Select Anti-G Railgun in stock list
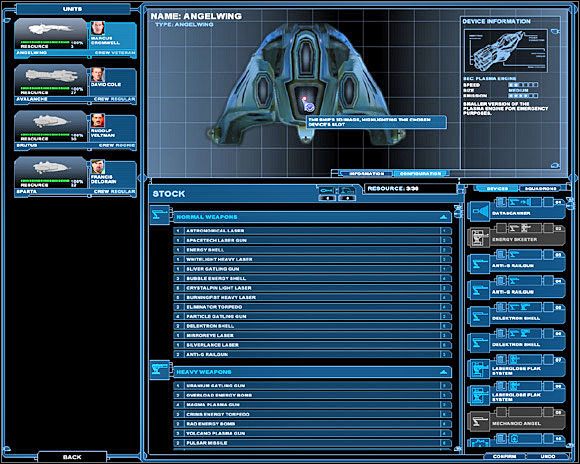Image resolution: width=580 pixels, height=464 pixels. (313, 354)
